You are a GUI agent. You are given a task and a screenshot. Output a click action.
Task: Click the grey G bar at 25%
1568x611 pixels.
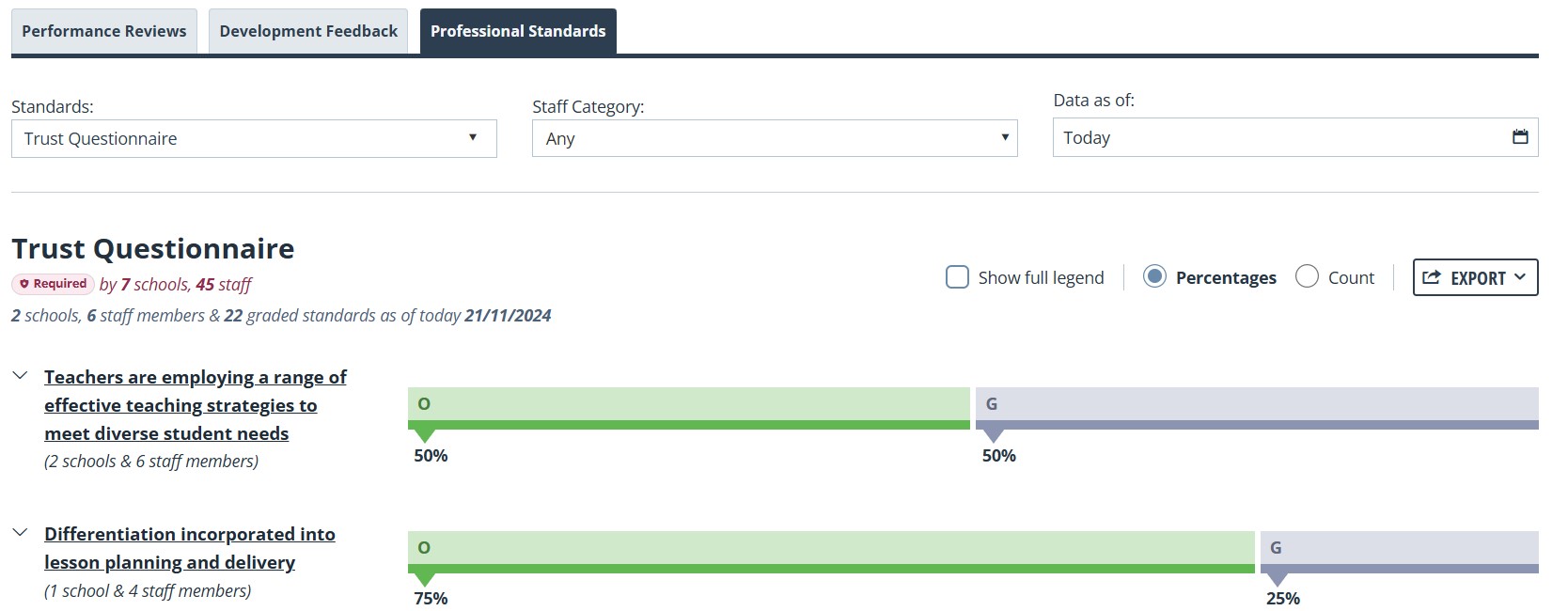click(1400, 552)
